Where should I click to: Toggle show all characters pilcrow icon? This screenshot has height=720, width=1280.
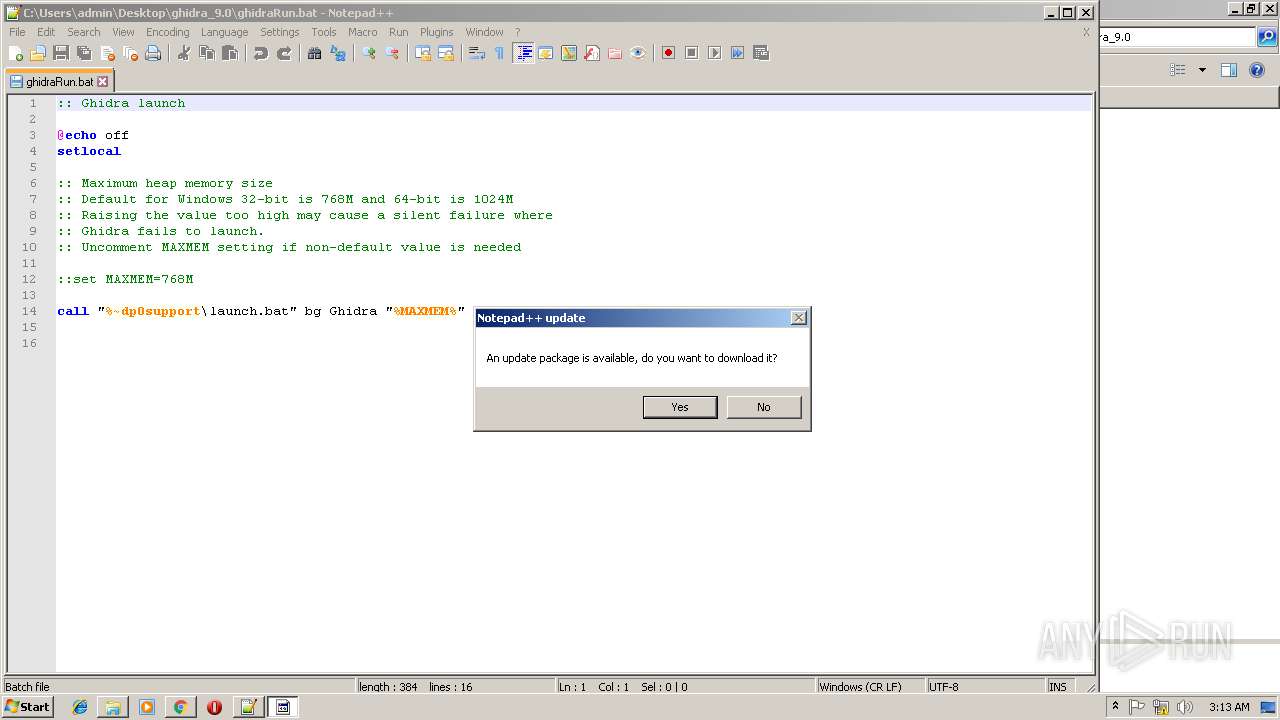tap(500, 53)
